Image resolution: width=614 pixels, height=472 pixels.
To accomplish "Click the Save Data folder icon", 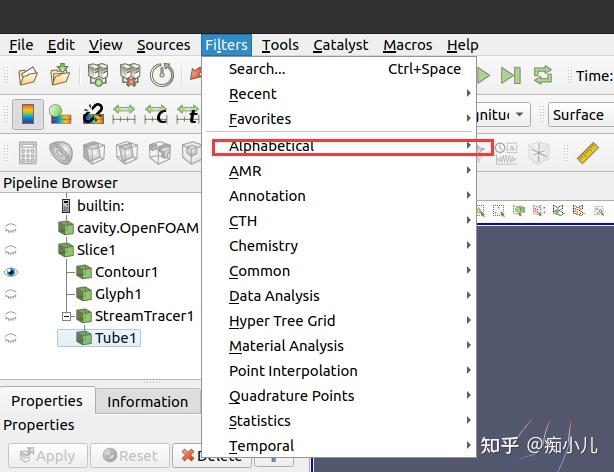I will click(x=60, y=74).
